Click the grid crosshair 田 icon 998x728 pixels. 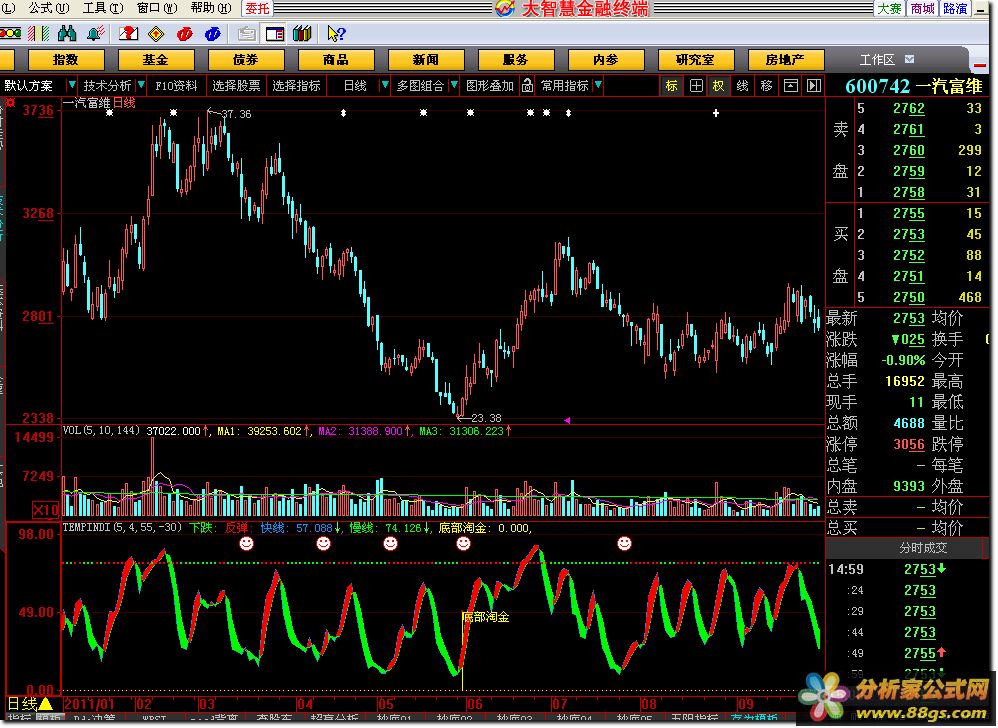696,85
